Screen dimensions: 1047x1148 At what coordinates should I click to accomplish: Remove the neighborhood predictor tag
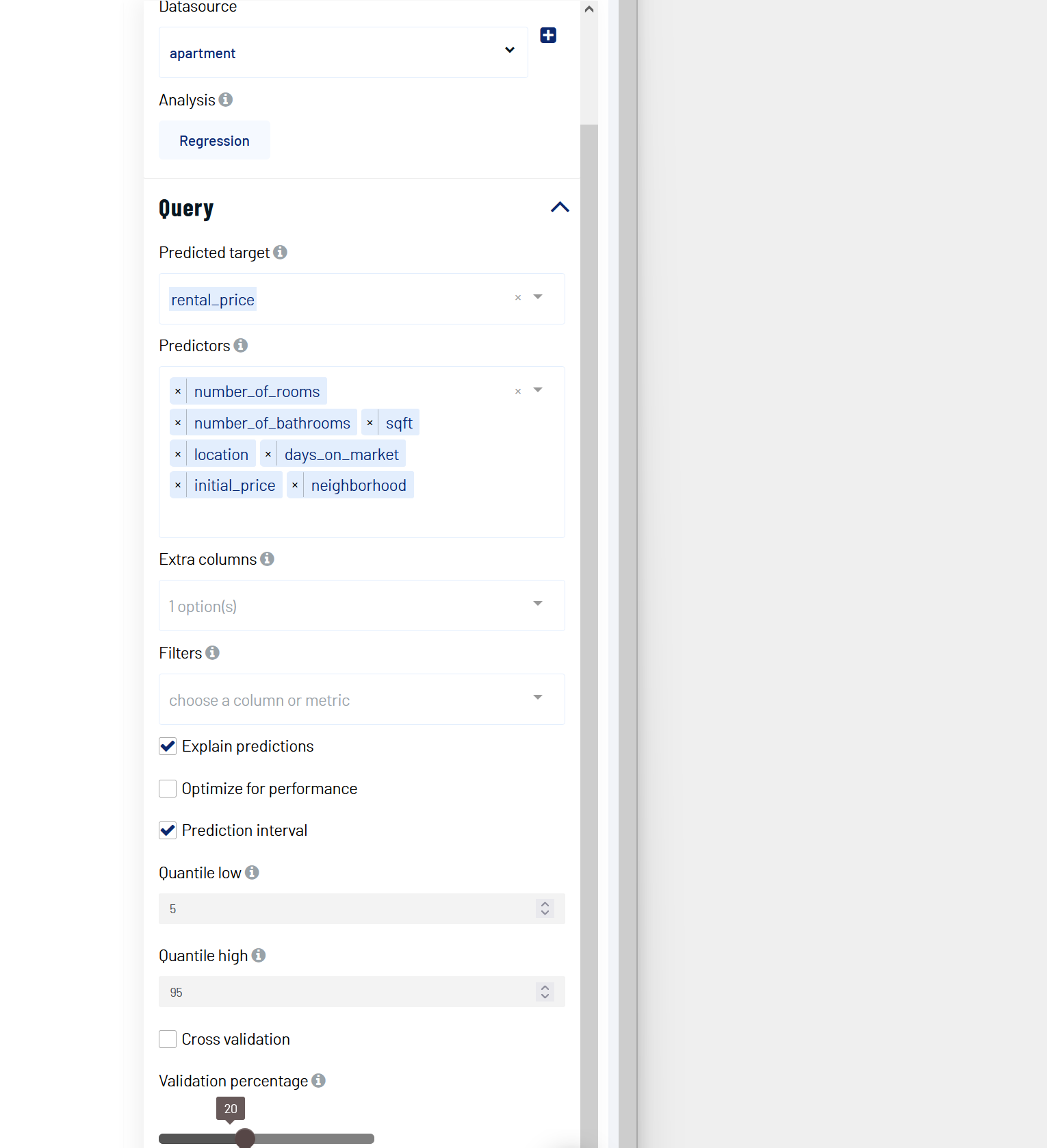(295, 485)
